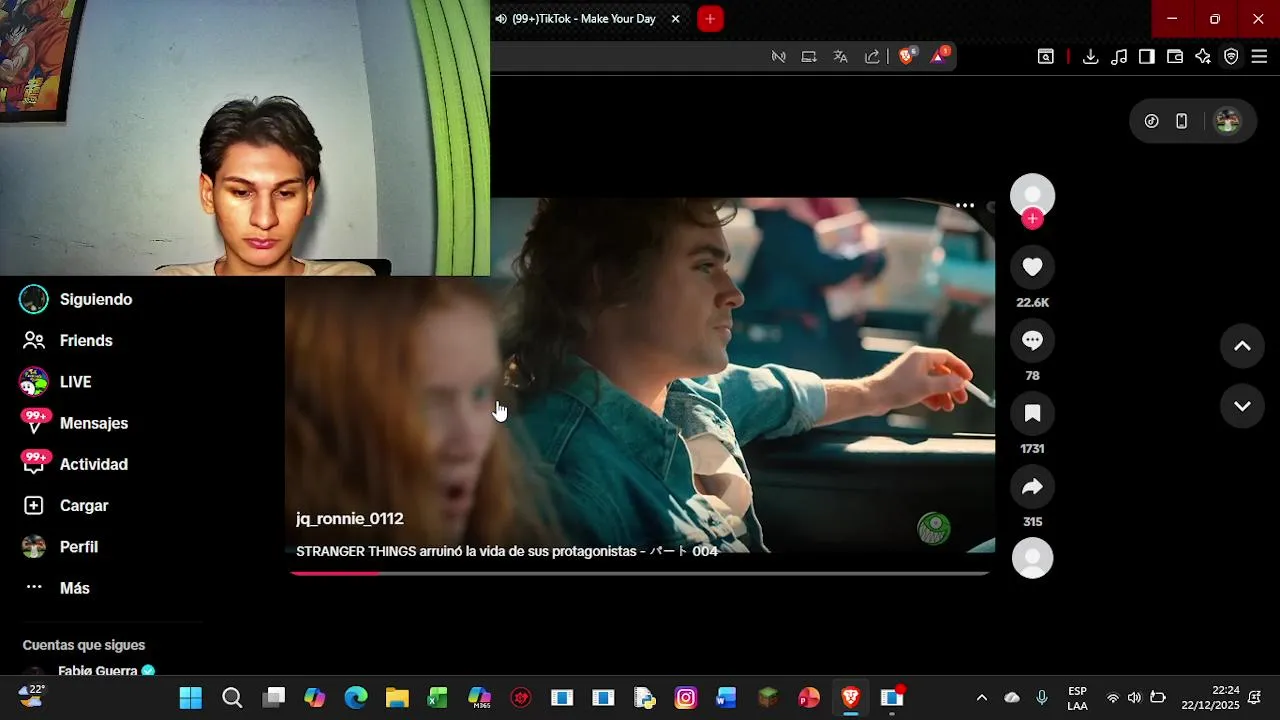The width and height of the screenshot is (1280, 720).
Task: Open Minecraft block icon in taskbar
Action: click(x=768, y=698)
